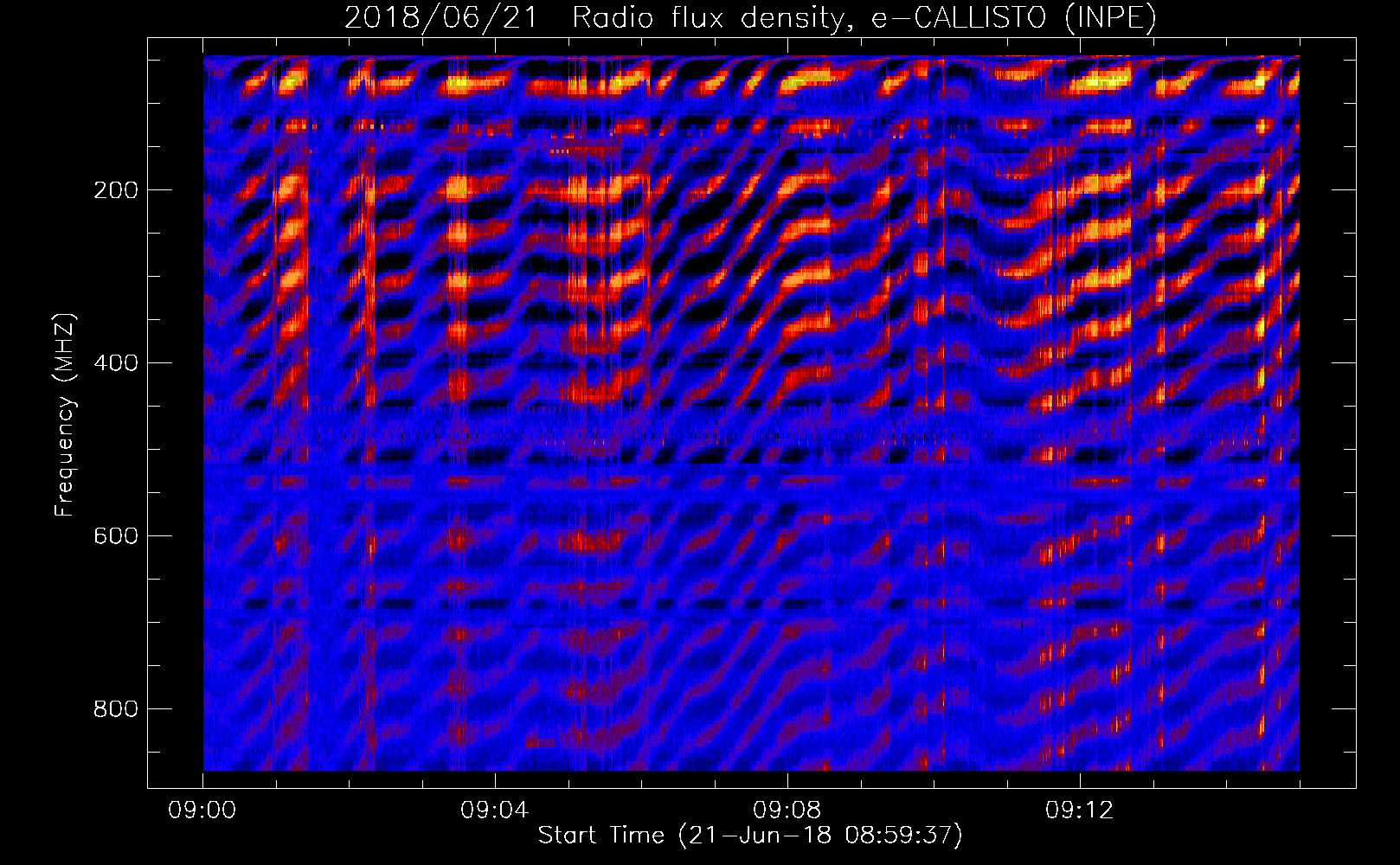Viewport: 1400px width, 865px height.
Task: Select the 'Frequency (MHZ)' y-axis label
Action: point(65,414)
